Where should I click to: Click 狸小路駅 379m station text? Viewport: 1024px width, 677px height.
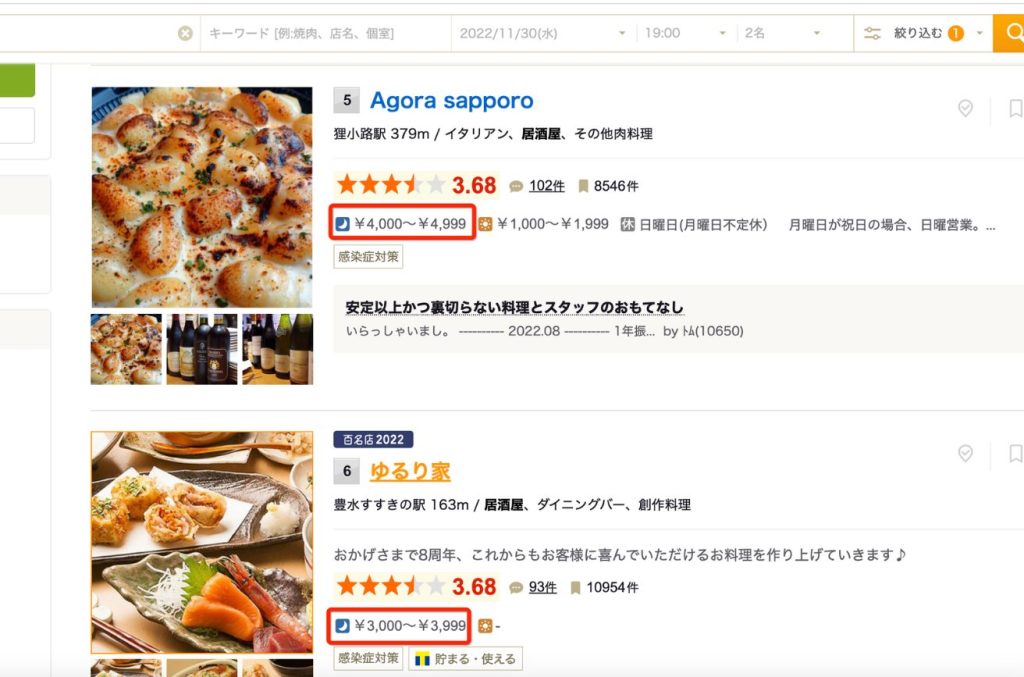click(x=381, y=134)
